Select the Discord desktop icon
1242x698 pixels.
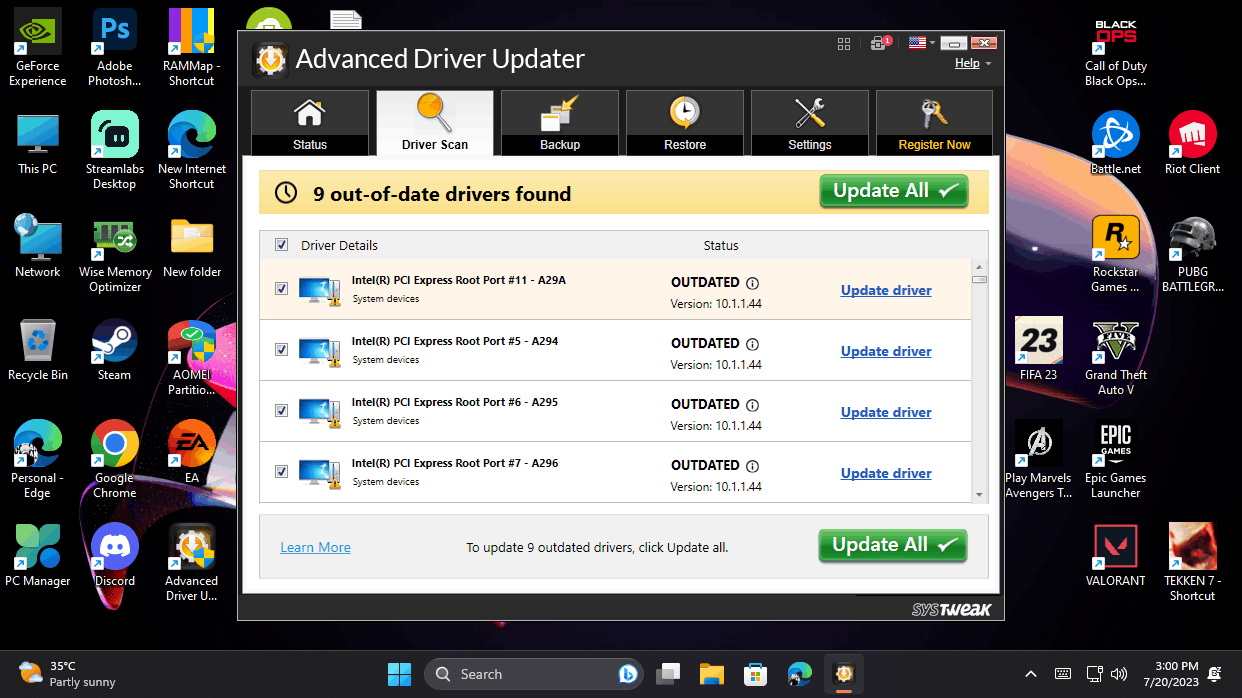click(115, 555)
